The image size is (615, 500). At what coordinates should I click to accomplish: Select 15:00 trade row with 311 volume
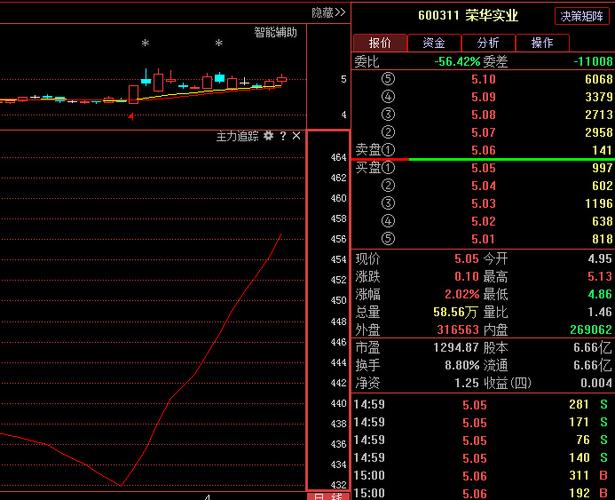(x=481, y=476)
